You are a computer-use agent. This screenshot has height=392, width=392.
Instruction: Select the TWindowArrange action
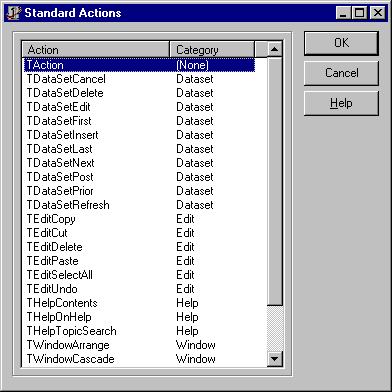[139, 345]
